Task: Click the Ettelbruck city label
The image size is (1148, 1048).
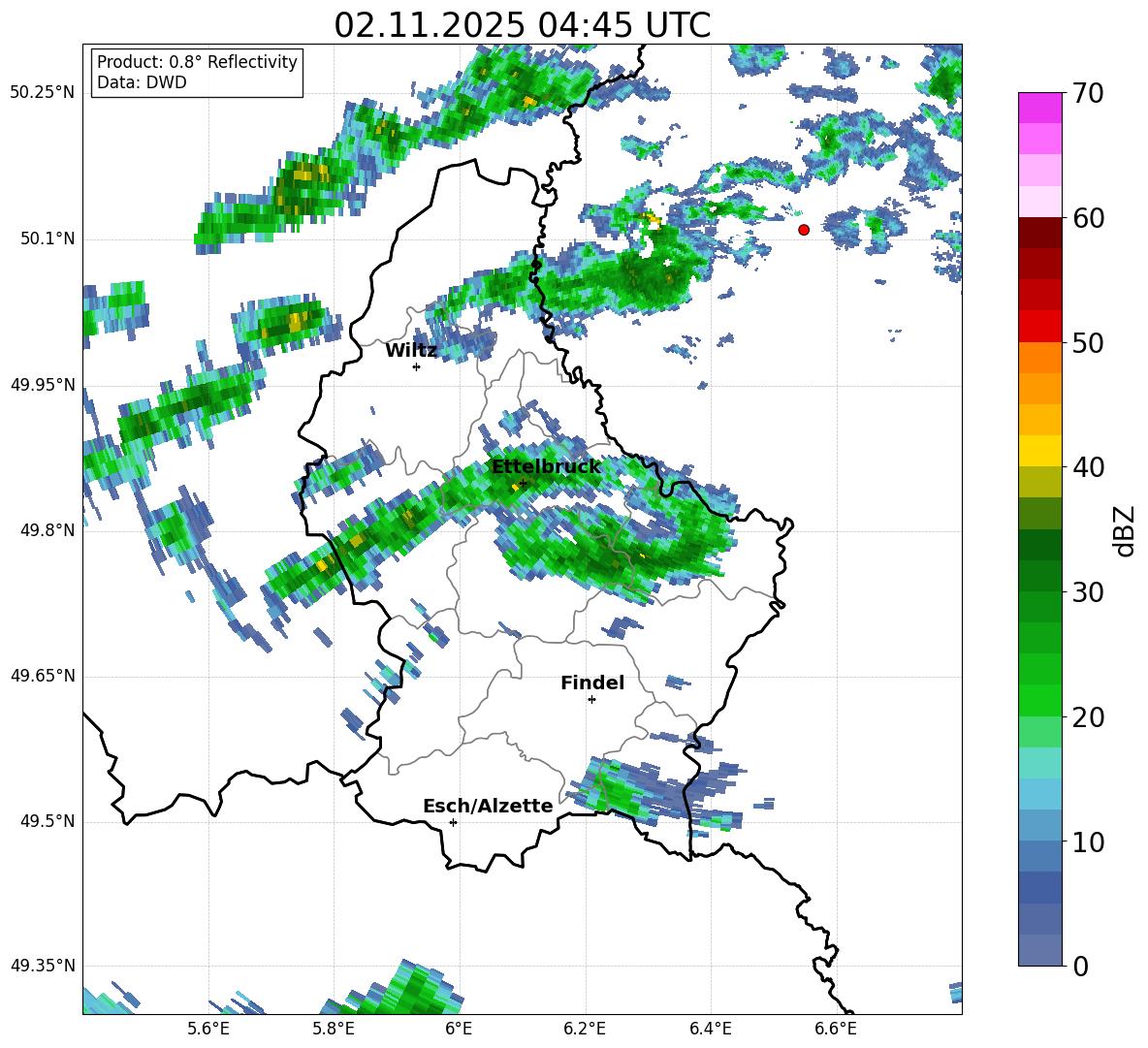Action: click(x=546, y=467)
